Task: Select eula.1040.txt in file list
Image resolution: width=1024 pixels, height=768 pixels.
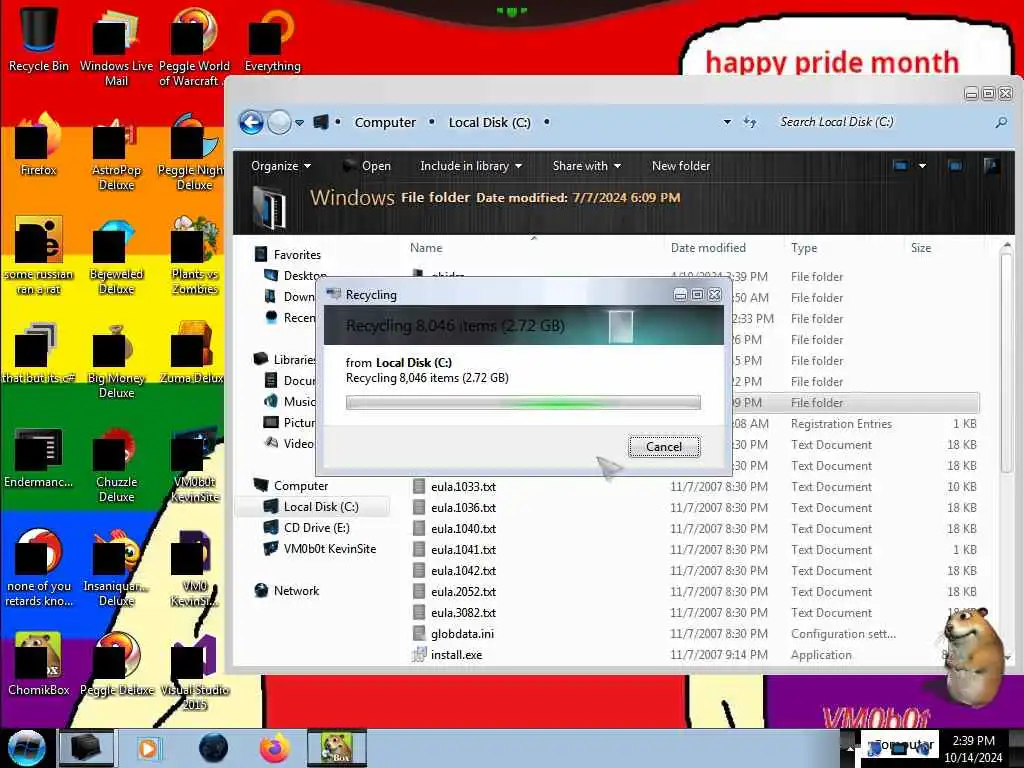Action: [463, 528]
